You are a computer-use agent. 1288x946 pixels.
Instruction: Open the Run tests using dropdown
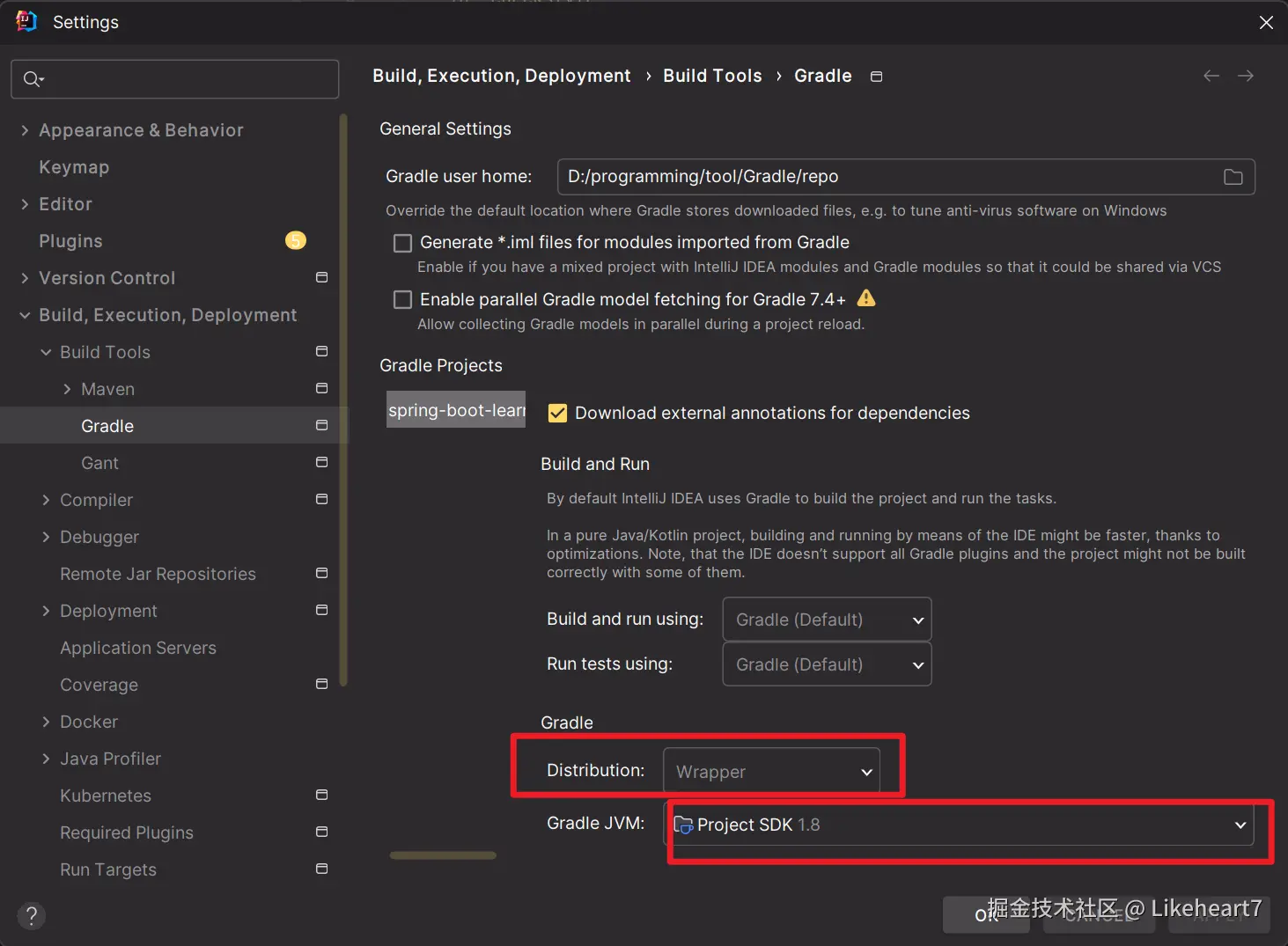point(827,664)
